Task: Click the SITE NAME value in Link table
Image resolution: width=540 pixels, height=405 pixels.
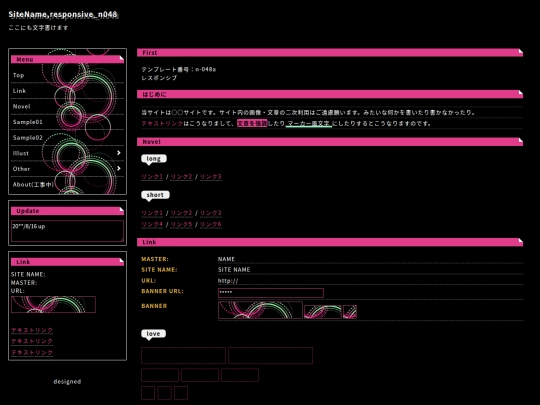Action: pos(234,270)
